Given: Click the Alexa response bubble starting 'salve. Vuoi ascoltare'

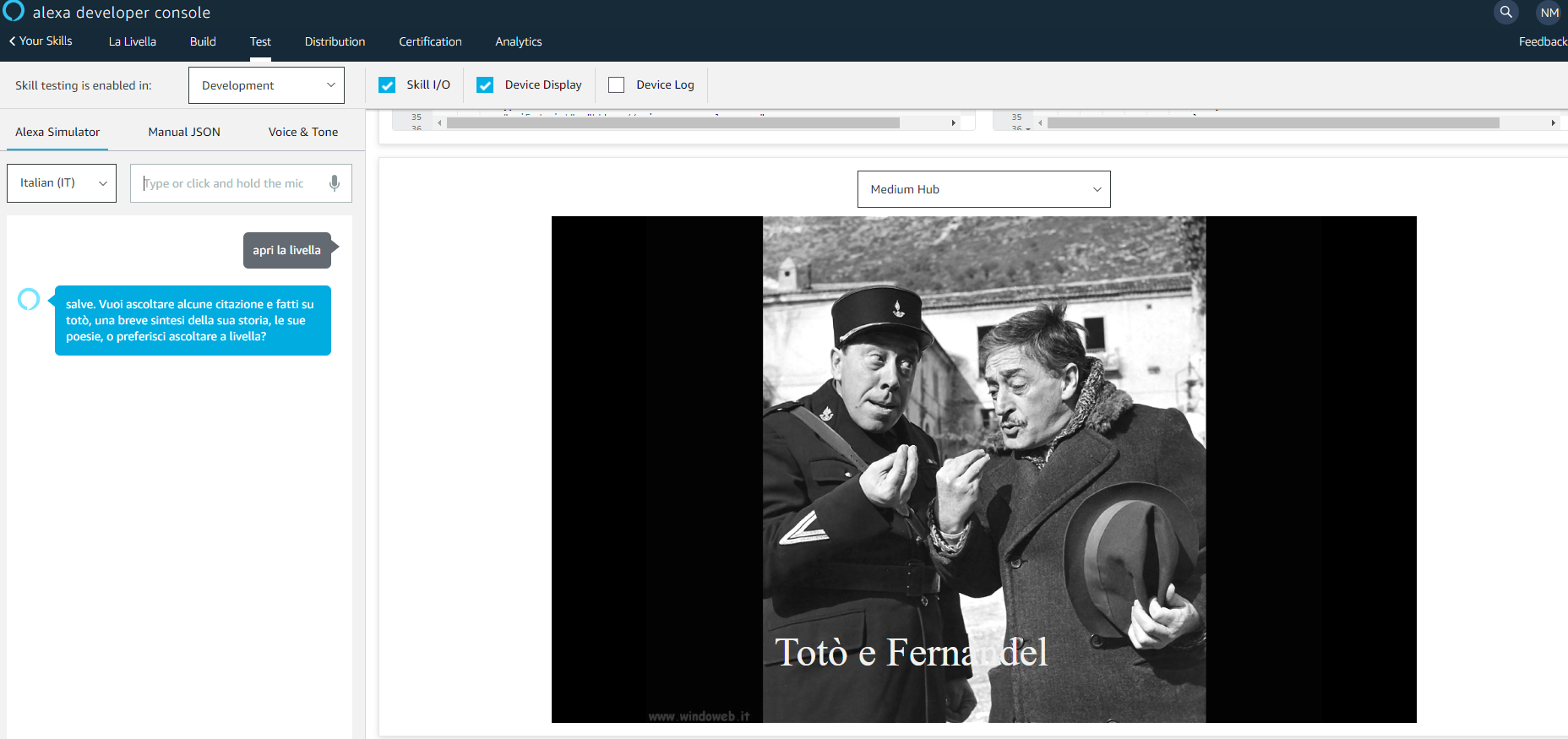Looking at the screenshot, I should click(193, 320).
